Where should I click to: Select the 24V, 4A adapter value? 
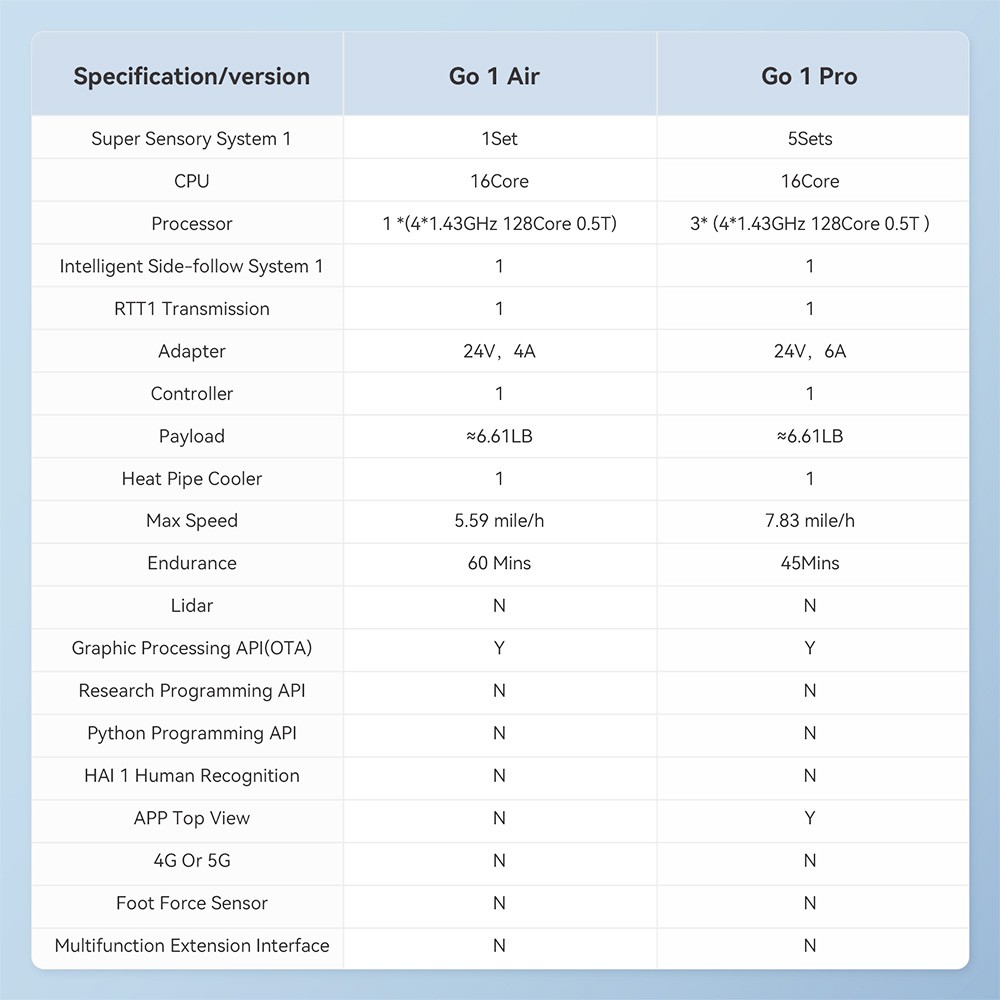tap(499, 351)
